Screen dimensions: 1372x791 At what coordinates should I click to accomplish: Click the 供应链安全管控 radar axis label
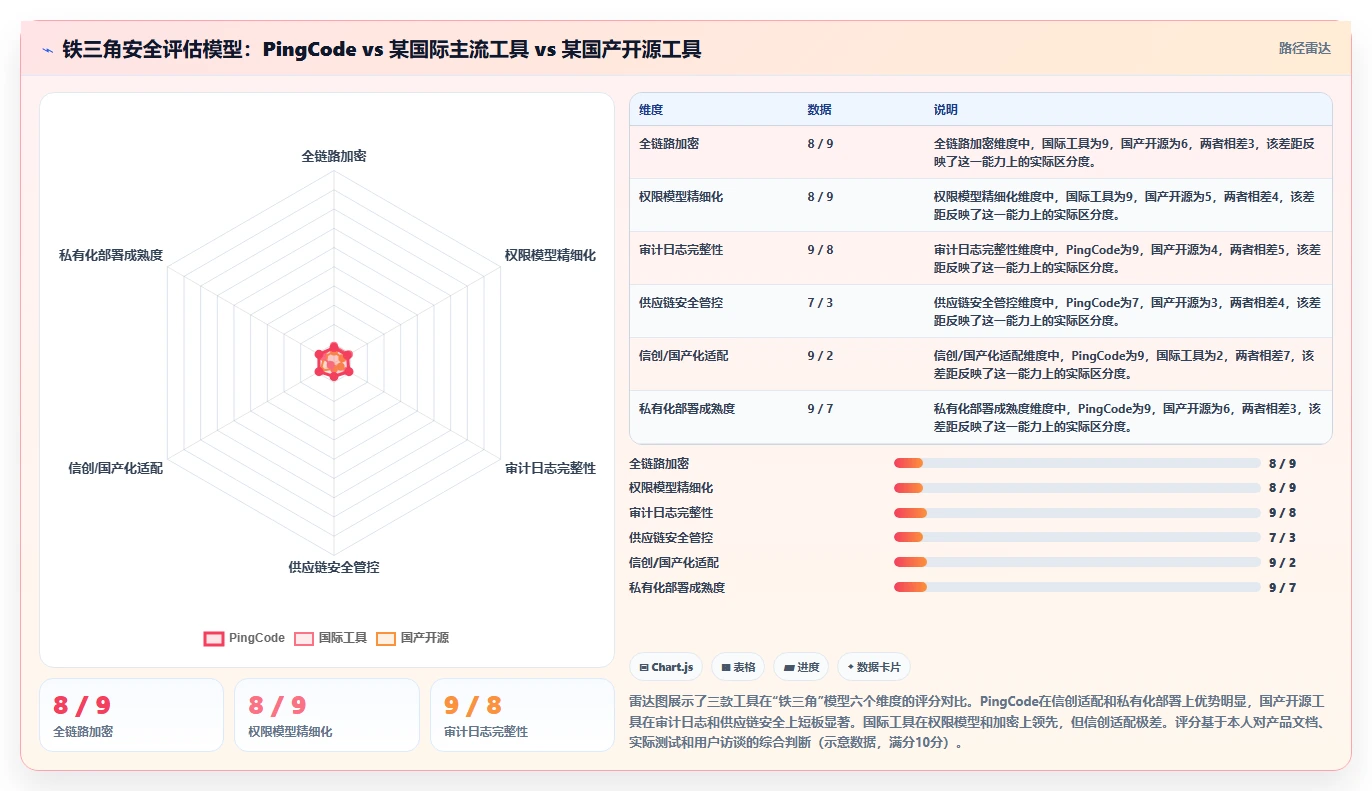pos(334,567)
